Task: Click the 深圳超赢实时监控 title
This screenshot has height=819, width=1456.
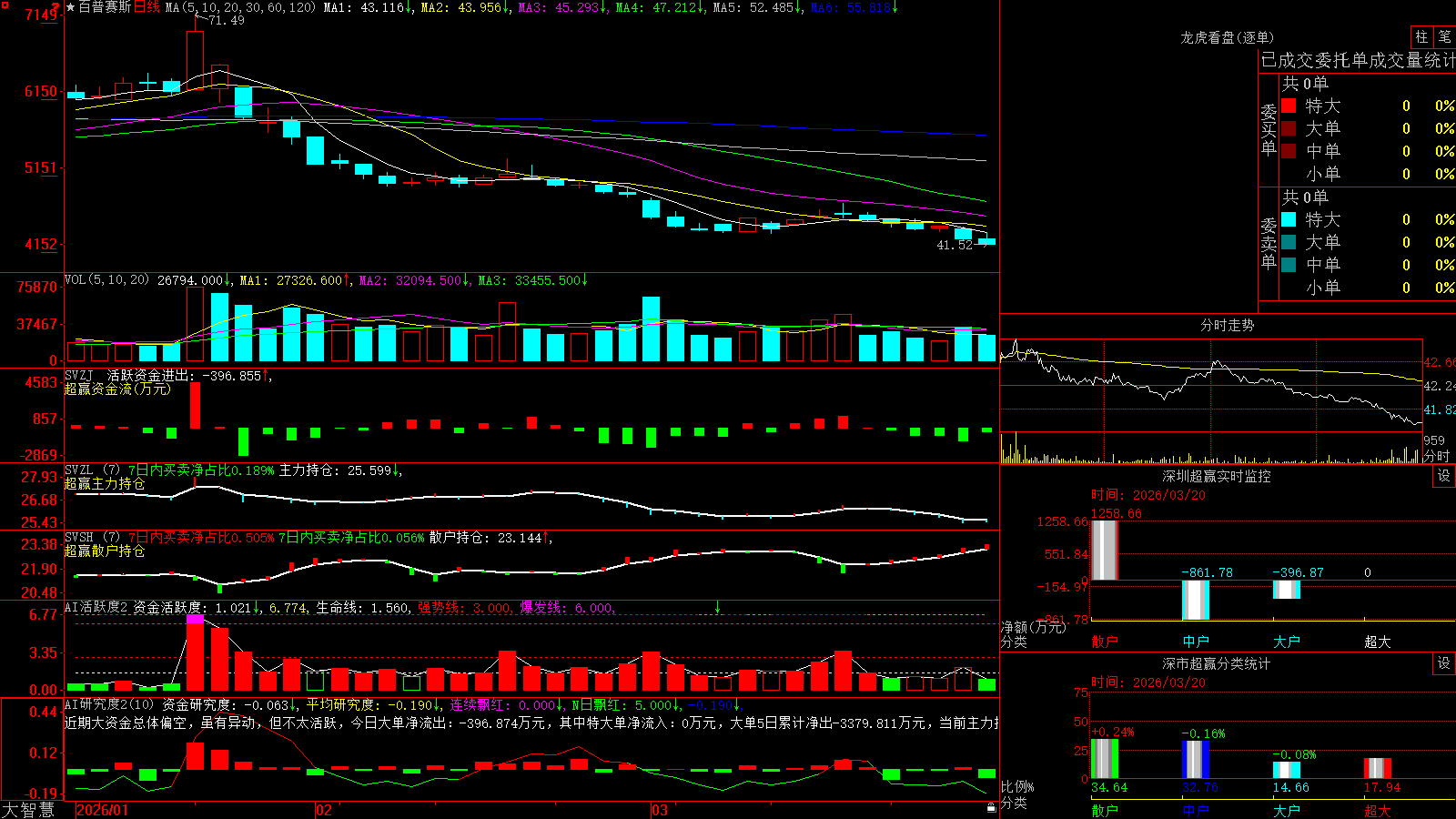Action: coord(1216,476)
